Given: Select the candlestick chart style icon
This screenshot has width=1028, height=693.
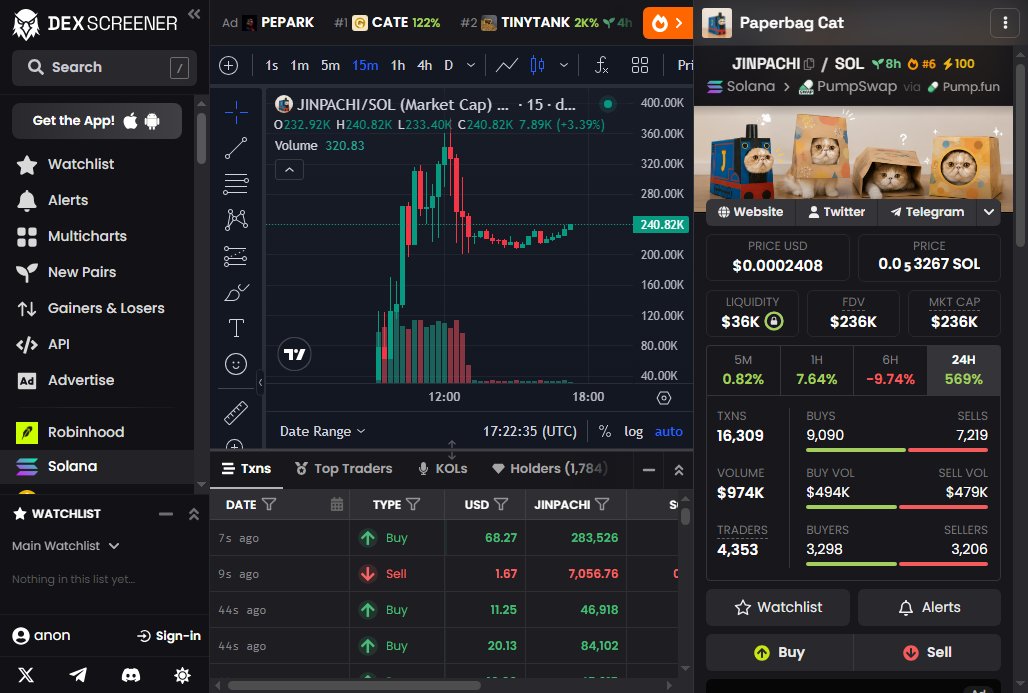Looking at the screenshot, I should (537, 66).
